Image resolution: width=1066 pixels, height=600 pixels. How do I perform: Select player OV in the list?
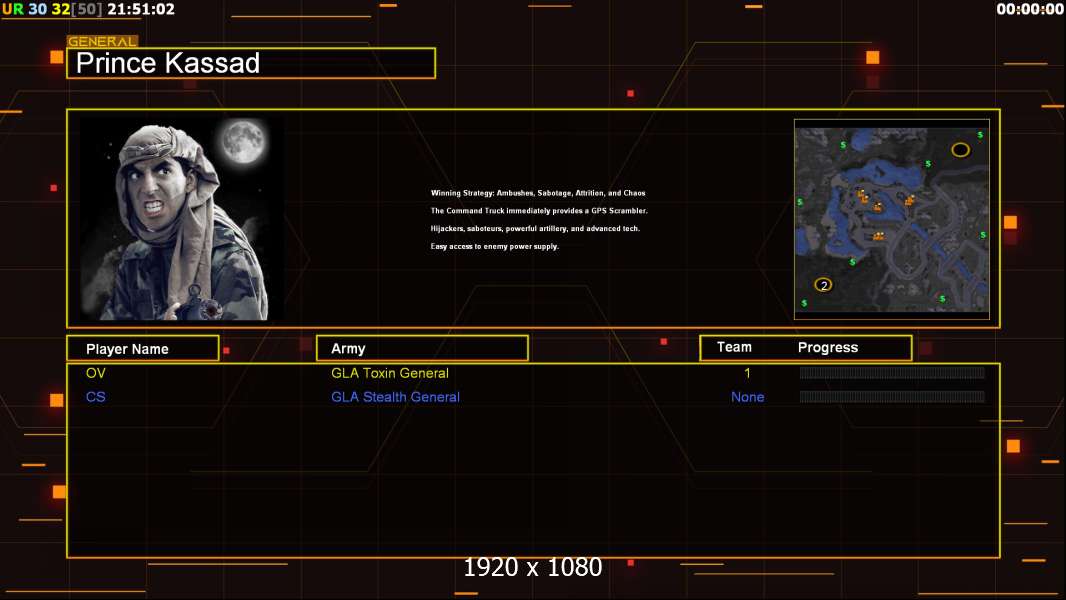pos(96,373)
